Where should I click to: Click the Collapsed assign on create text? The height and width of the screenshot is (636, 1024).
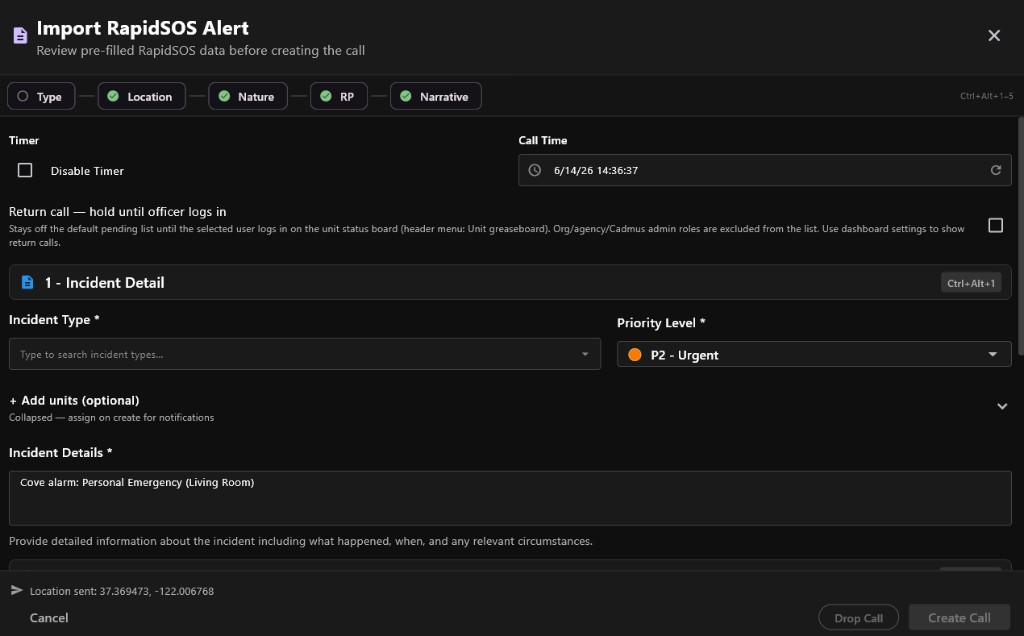click(111, 417)
